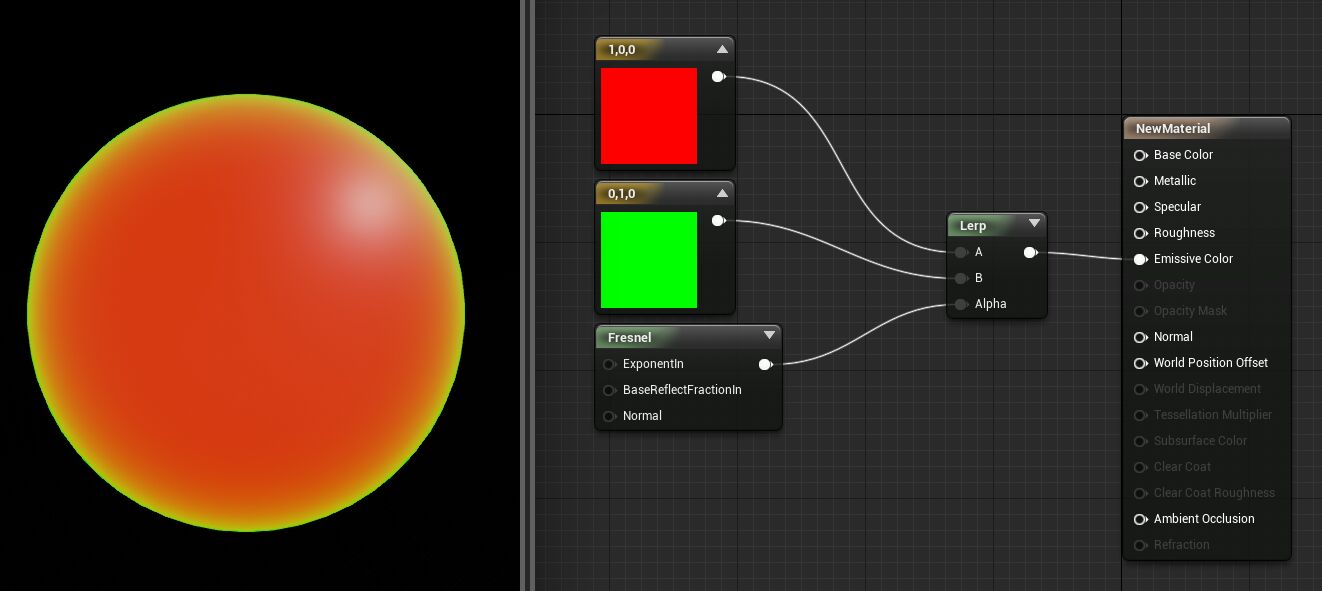The width and height of the screenshot is (1322, 591).
Task: Click the World Position Offset pin
Action: click(x=1140, y=363)
